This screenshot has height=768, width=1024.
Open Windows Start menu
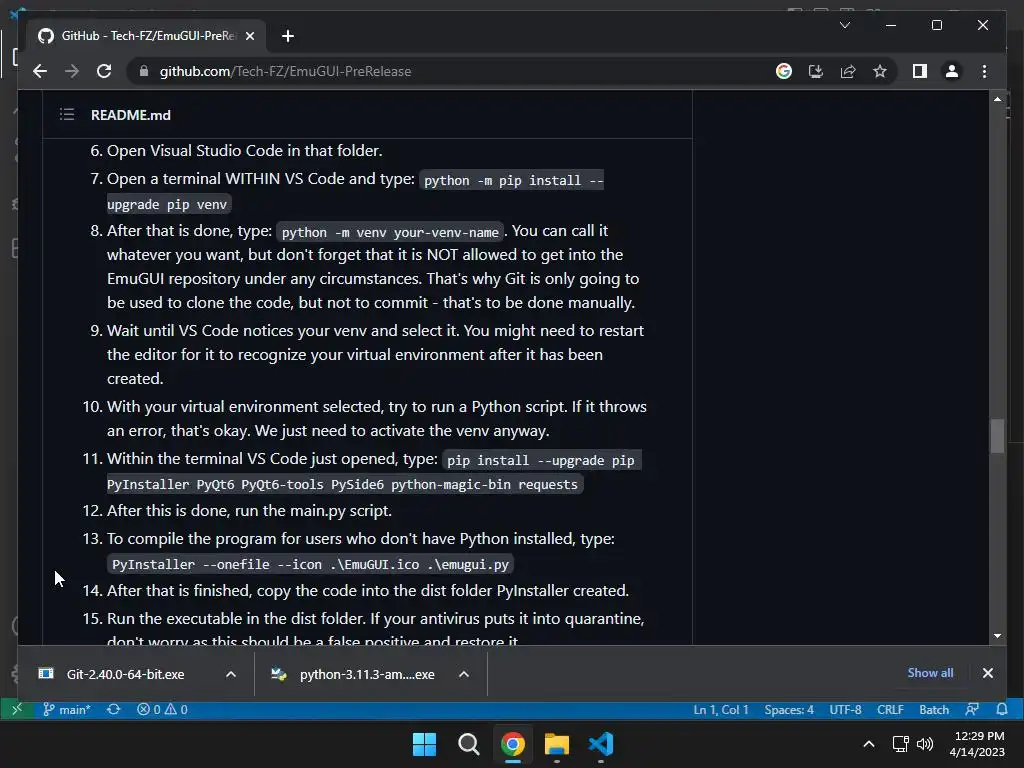(424, 744)
